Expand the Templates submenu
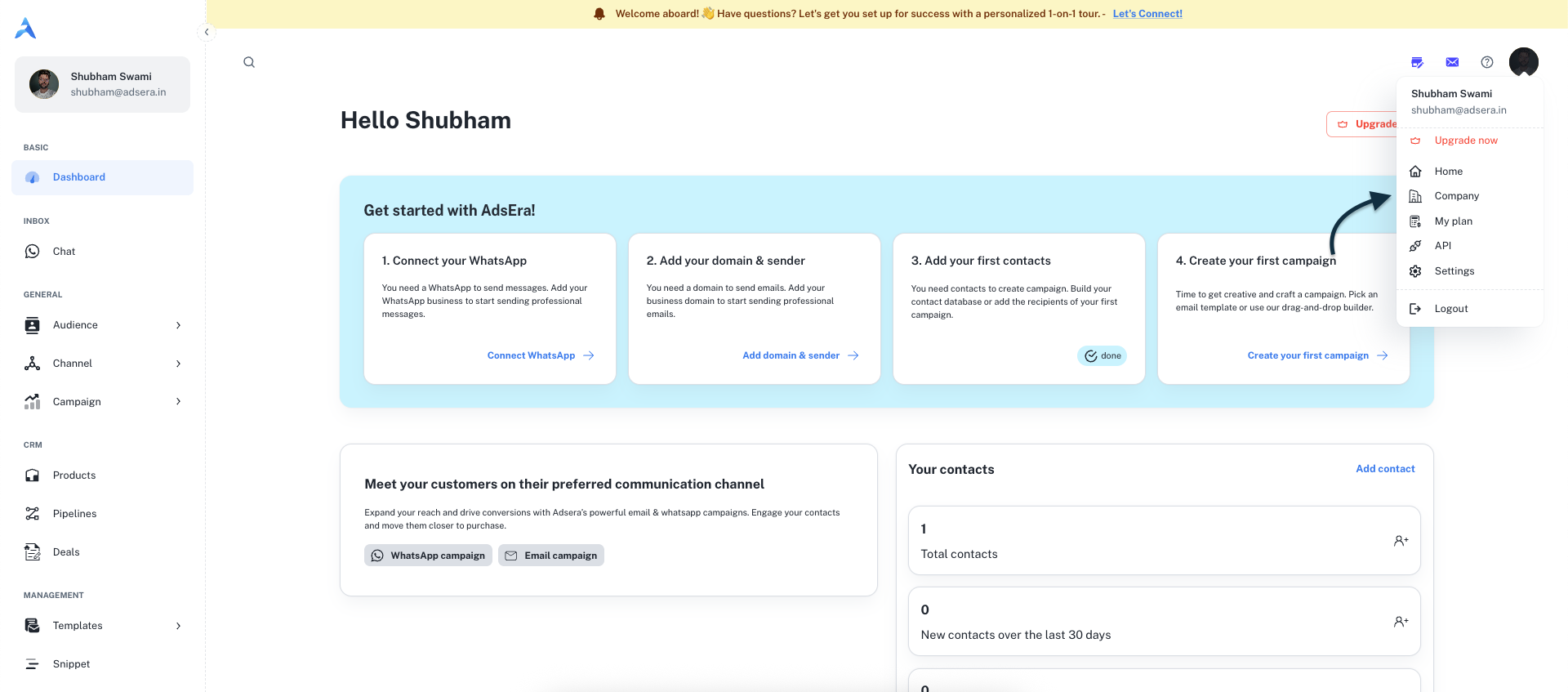Screen dimensions: 1568x692 pyautogui.click(x=178, y=626)
